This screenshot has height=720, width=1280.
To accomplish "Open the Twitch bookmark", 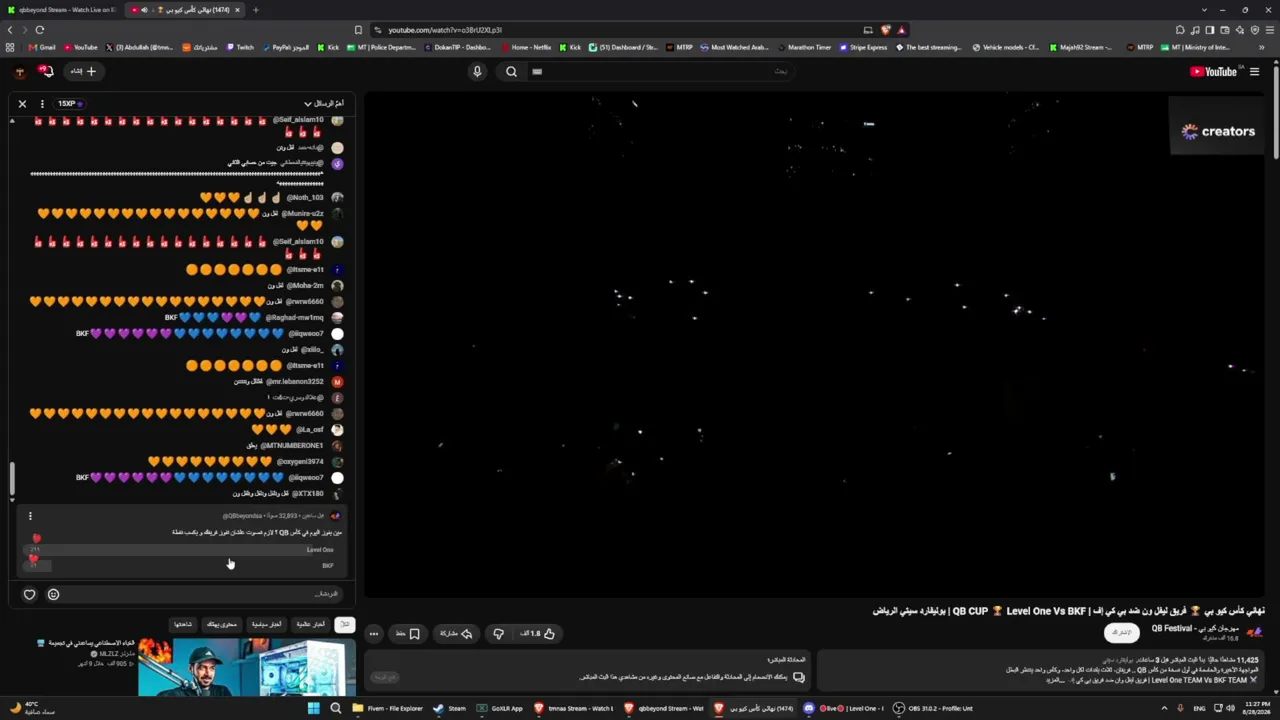I will click(240, 47).
